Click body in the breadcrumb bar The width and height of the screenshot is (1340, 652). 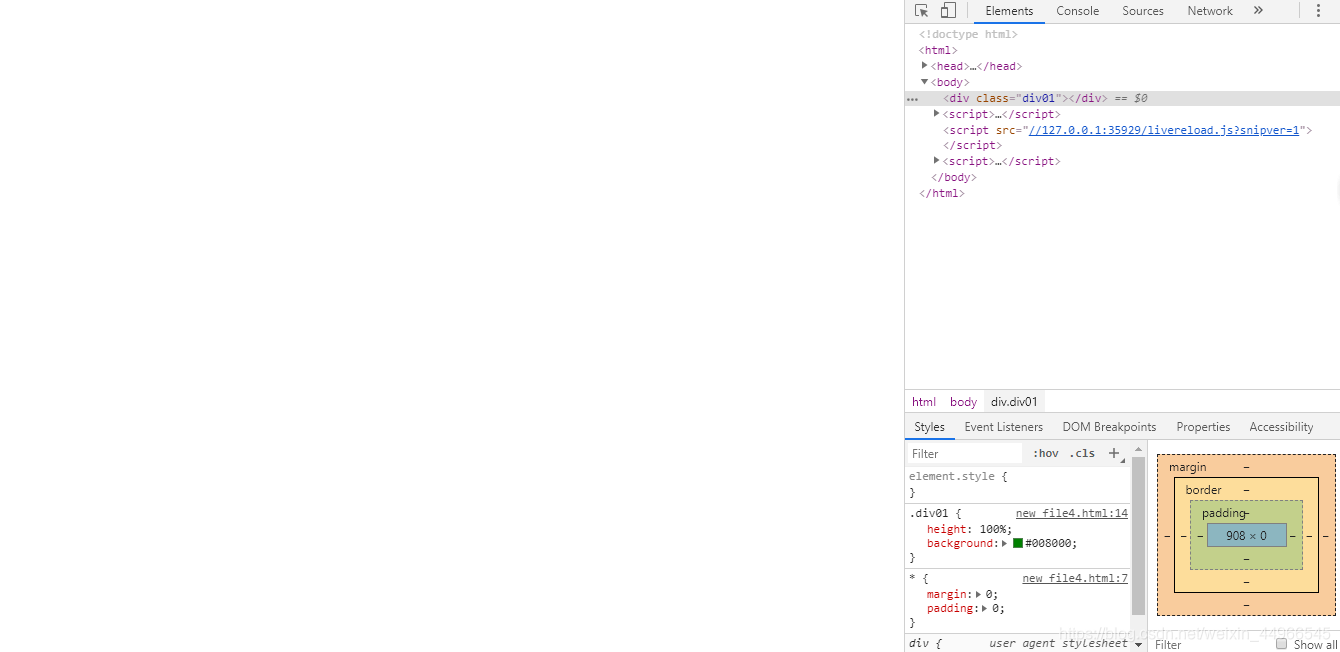click(964, 402)
